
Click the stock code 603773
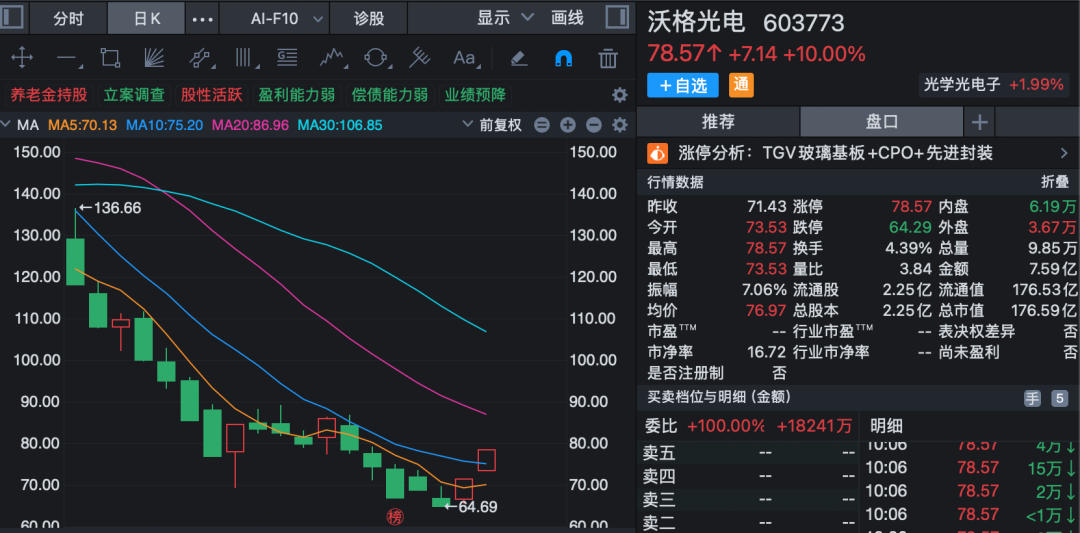click(804, 23)
